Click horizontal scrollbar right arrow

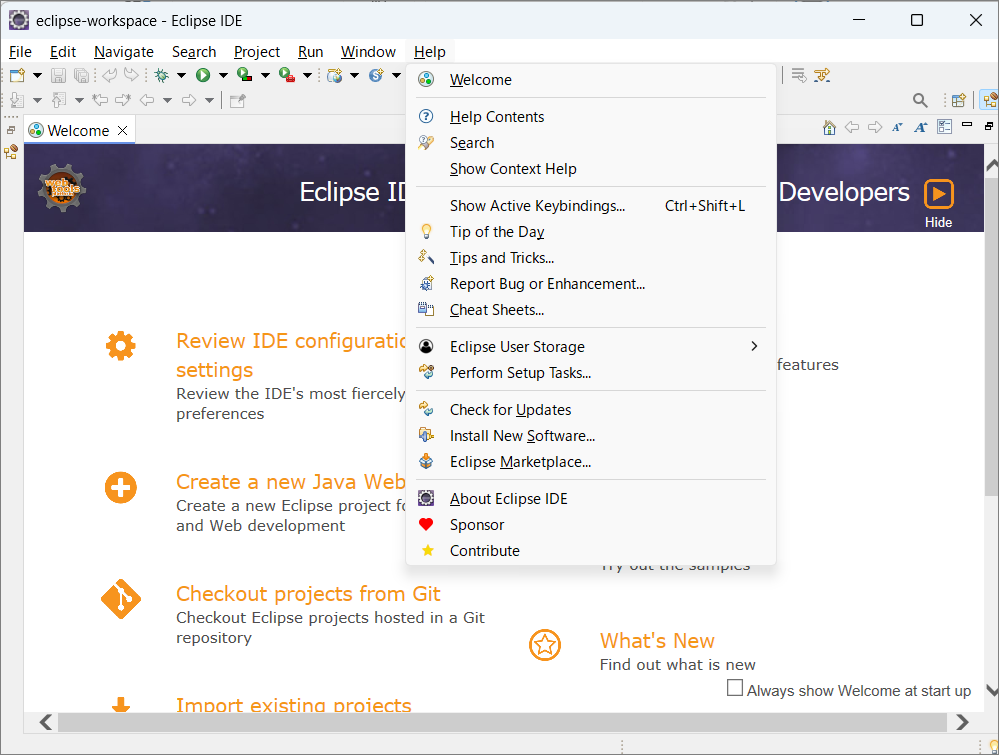click(962, 722)
